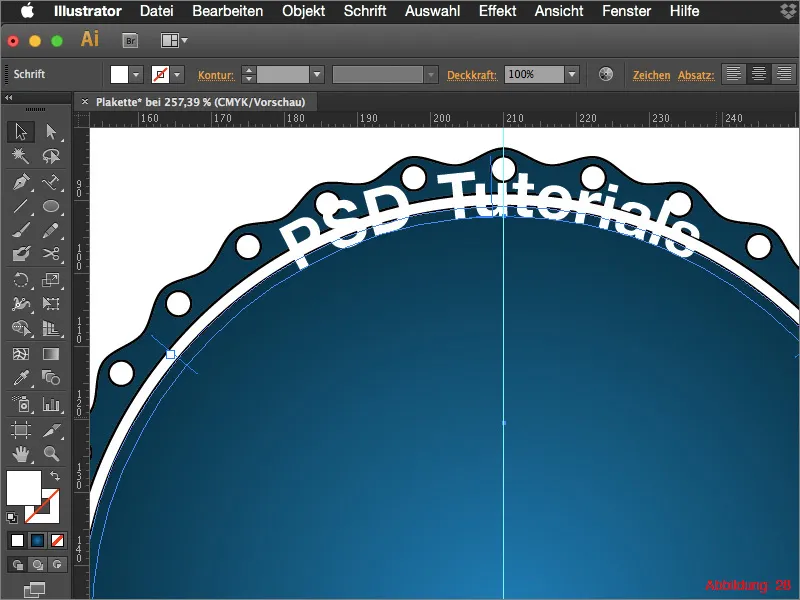Open the Deckkraft transparency panel link
Screen dimensions: 800x600
coord(472,75)
